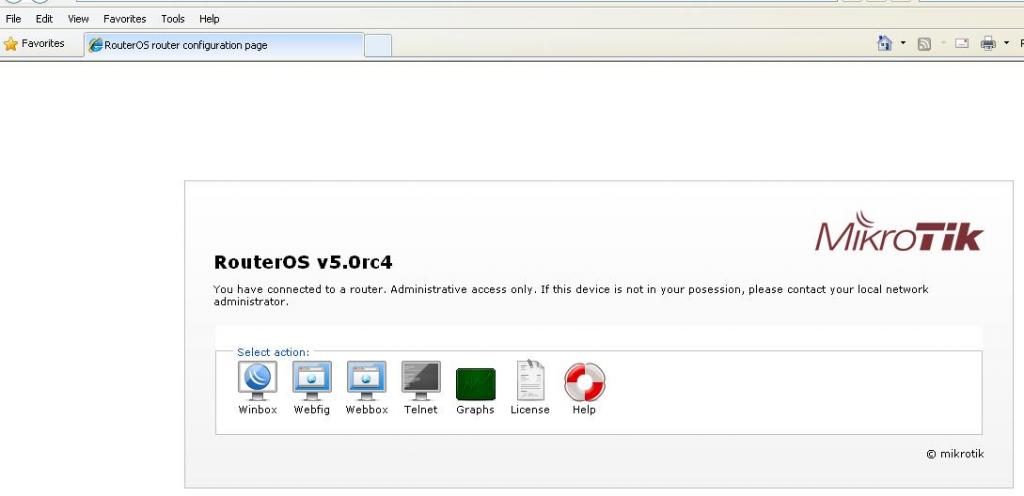Expand the Home button dropdown arrow
The width and height of the screenshot is (1024, 496).
point(903,44)
